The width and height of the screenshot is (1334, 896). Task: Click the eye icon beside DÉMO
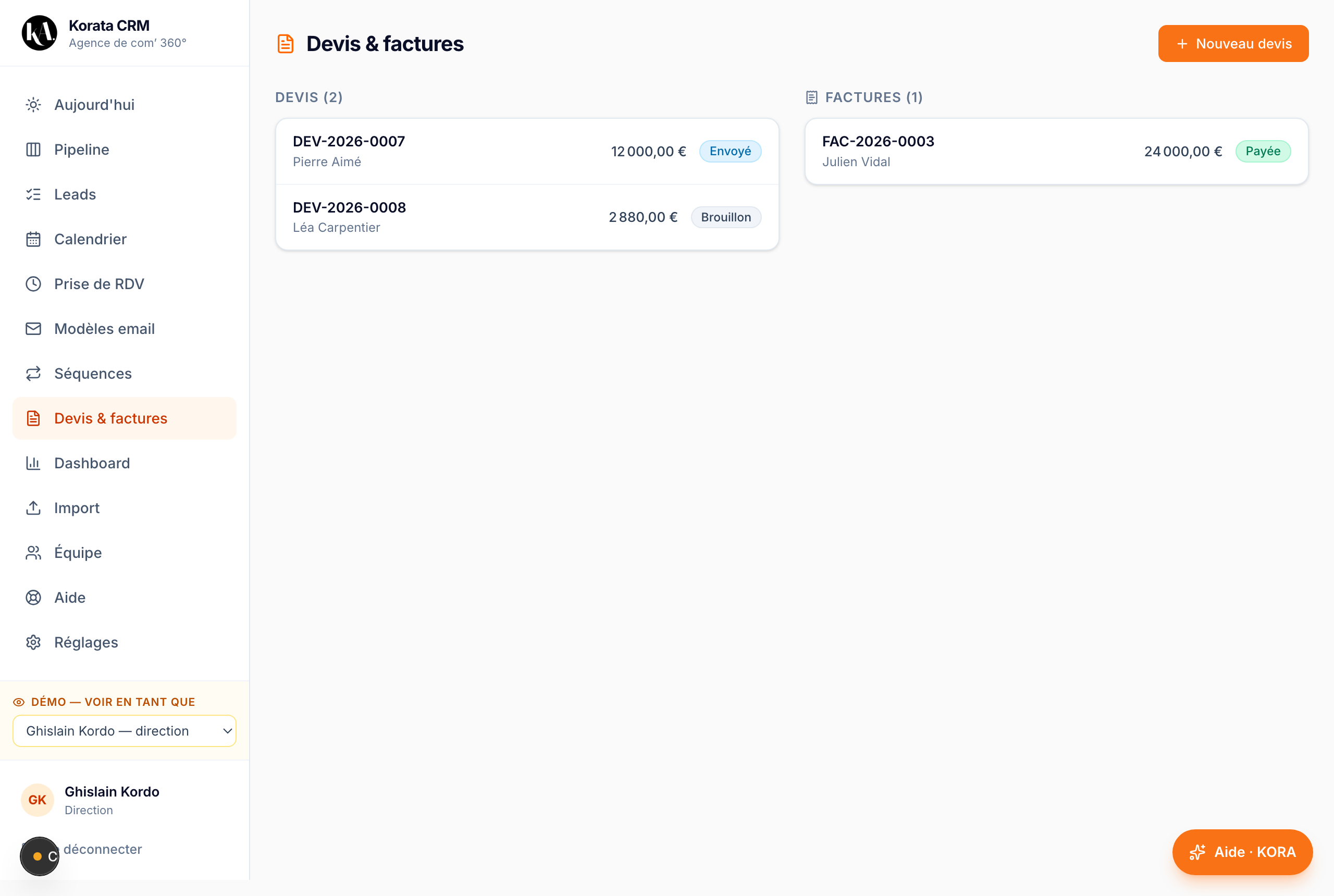(19, 702)
